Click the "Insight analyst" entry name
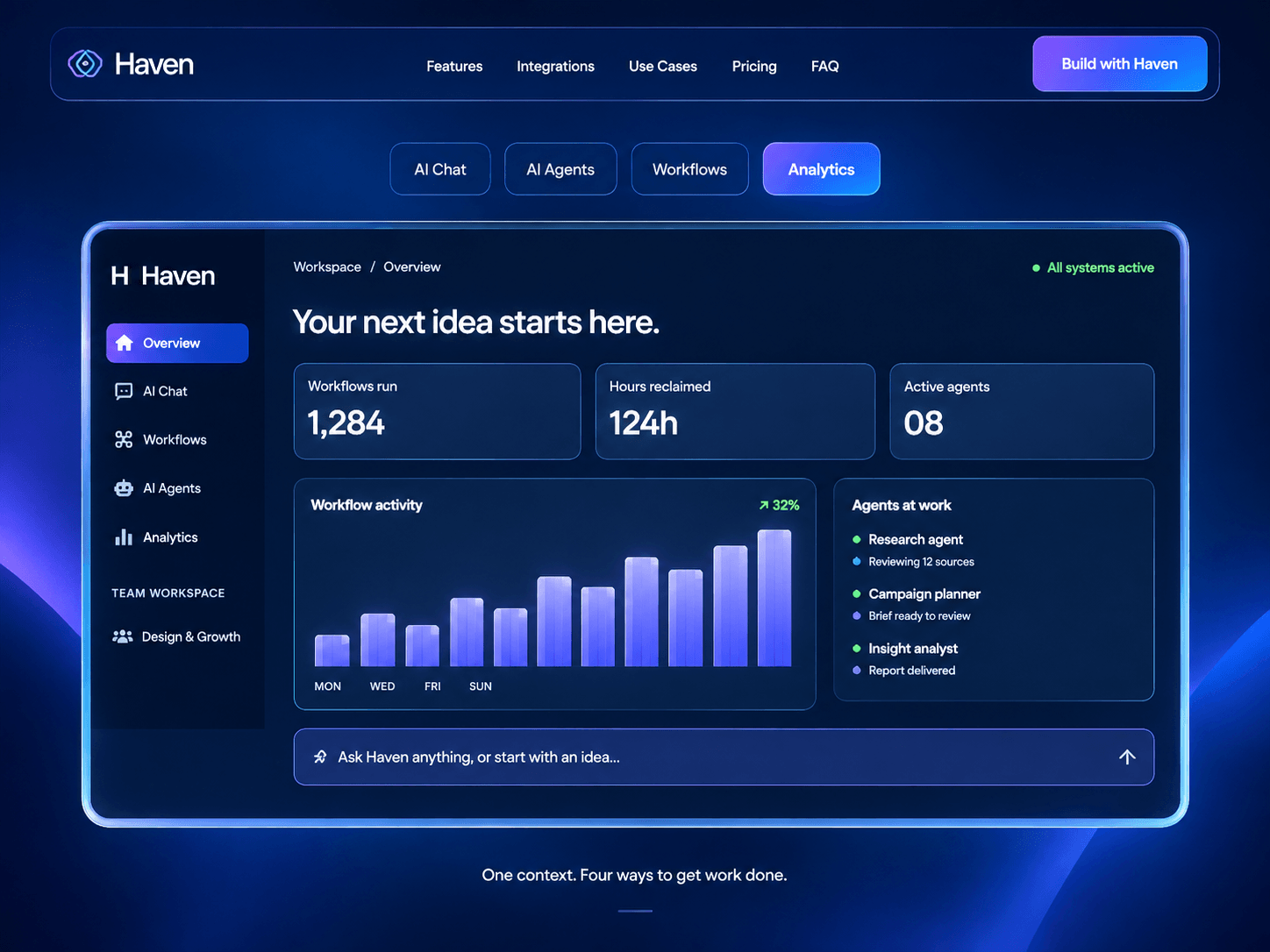1270x952 pixels. coord(913,649)
